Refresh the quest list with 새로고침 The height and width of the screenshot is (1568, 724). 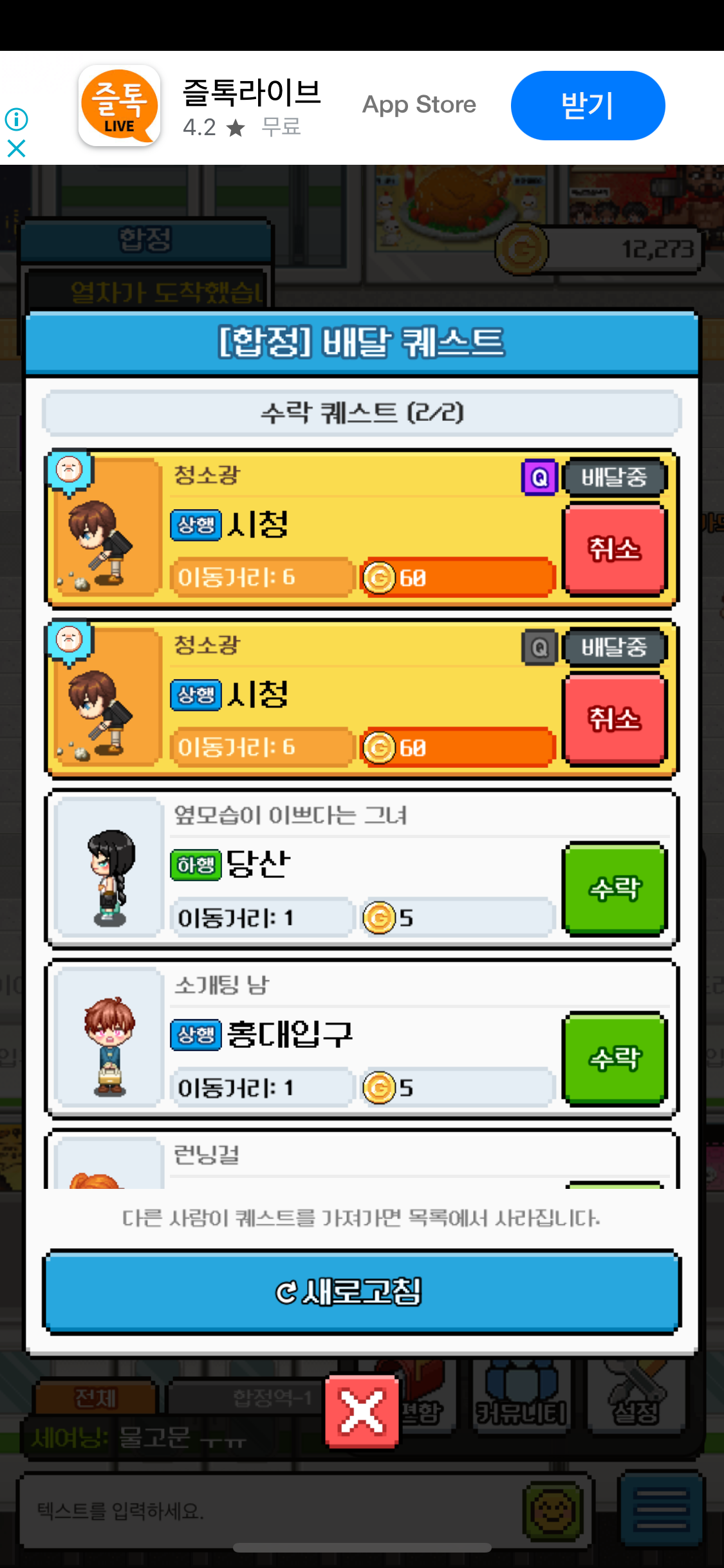pos(362,1292)
